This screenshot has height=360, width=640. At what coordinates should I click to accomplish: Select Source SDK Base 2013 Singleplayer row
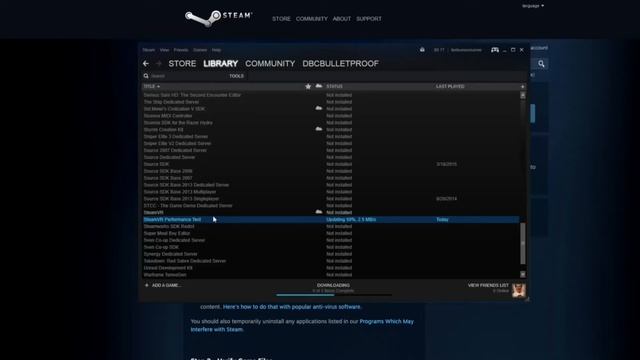tap(331, 199)
